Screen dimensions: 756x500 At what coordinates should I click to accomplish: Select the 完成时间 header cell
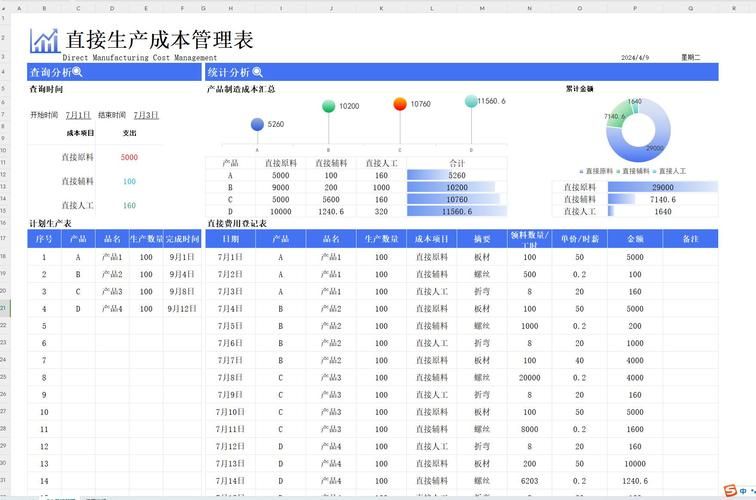pyautogui.click(x=182, y=239)
